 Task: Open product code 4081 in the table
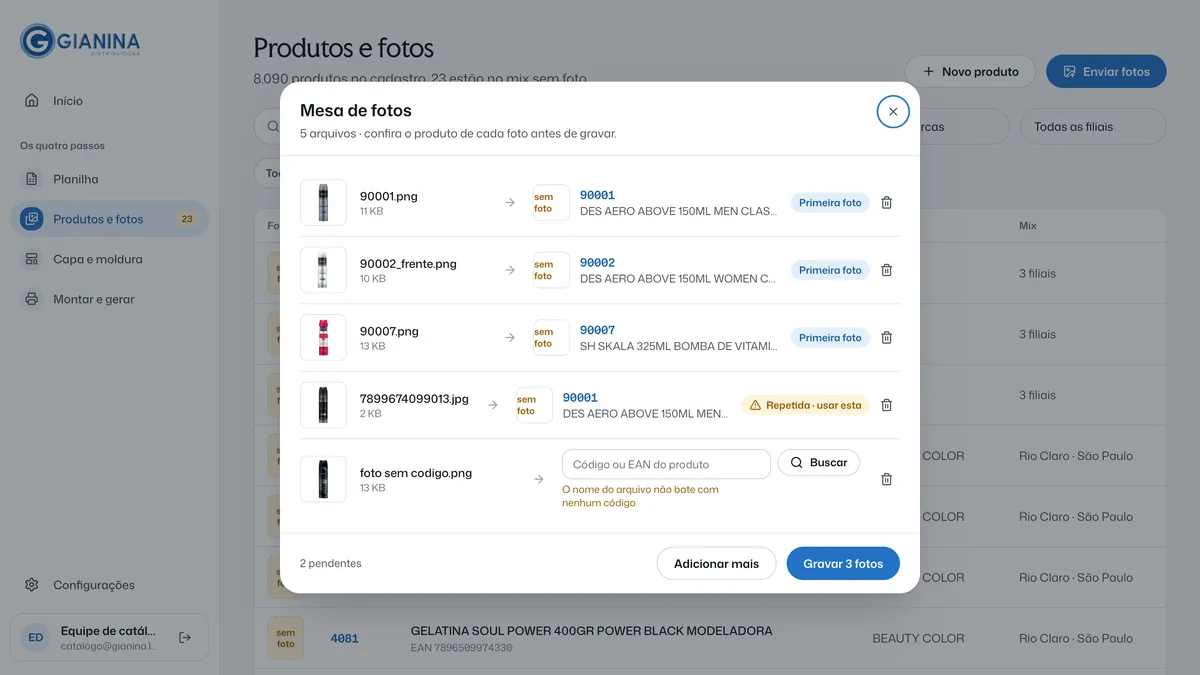pos(344,638)
